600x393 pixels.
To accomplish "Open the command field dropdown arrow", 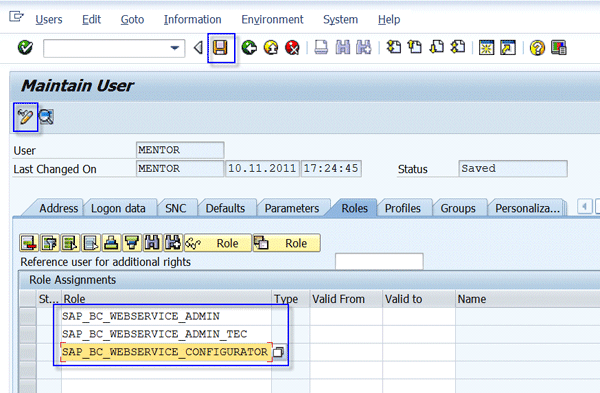I will tap(174, 48).
